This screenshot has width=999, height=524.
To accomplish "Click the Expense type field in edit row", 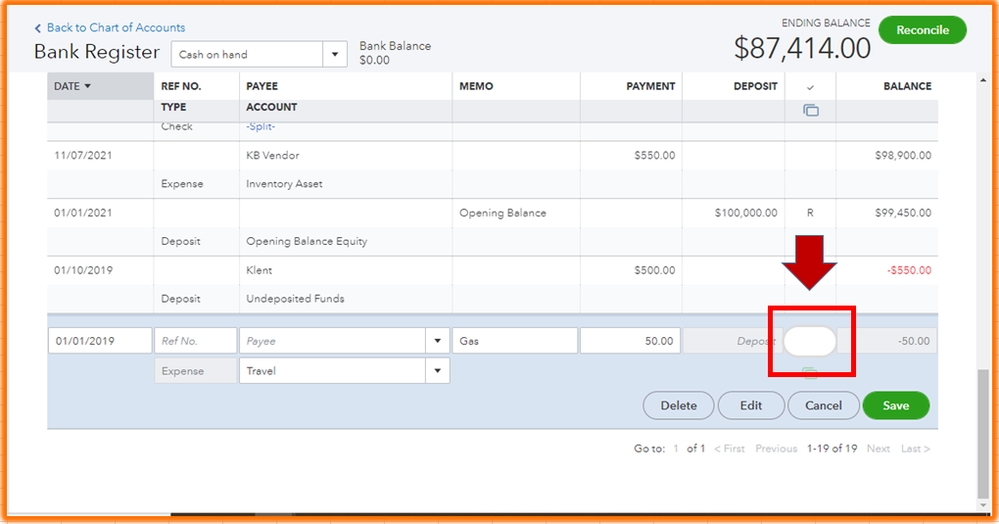I will 196,370.
